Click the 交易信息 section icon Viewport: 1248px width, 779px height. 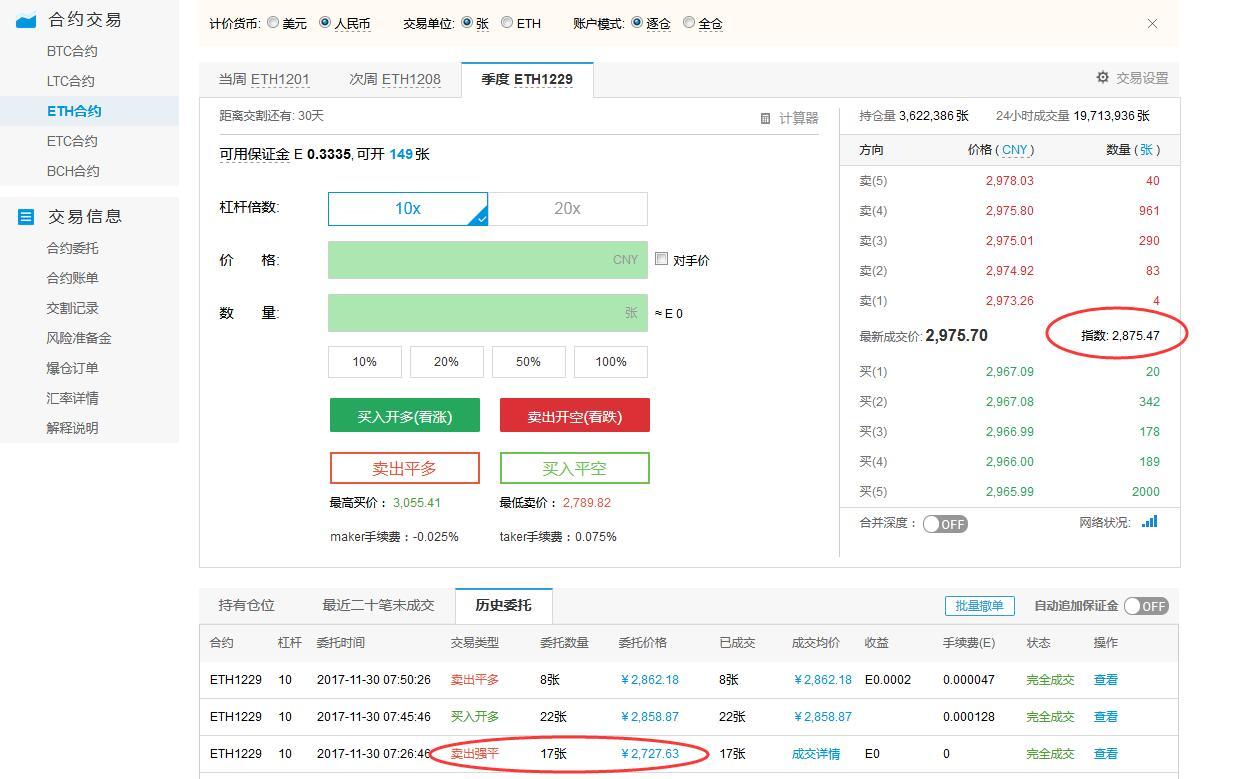tap(27, 216)
